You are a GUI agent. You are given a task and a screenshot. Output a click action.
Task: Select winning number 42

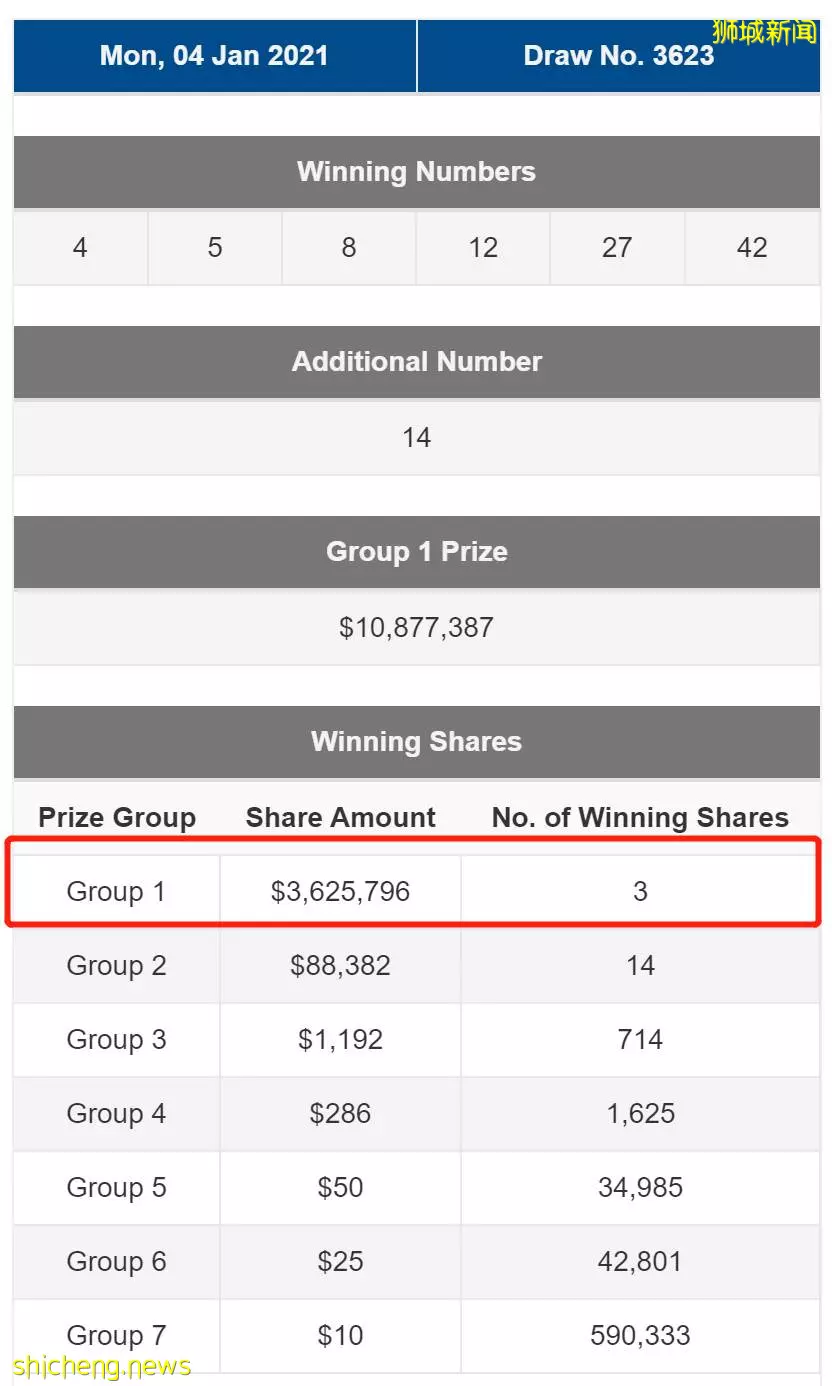click(x=752, y=248)
